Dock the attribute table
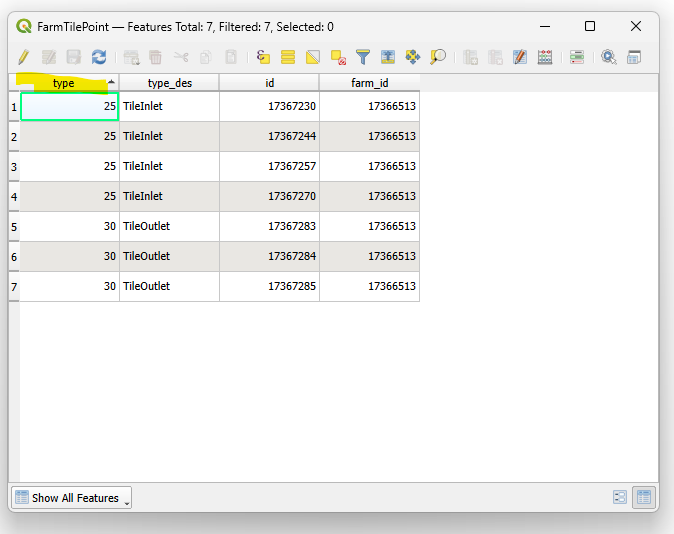674x534 pixels. 634,57
